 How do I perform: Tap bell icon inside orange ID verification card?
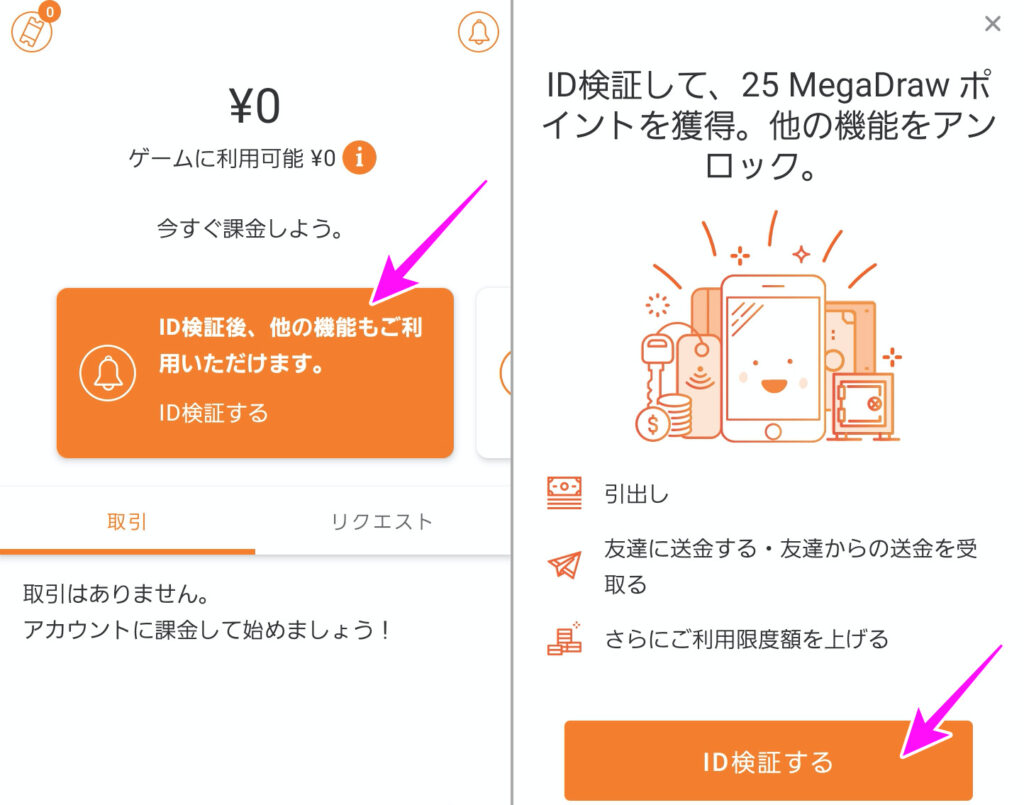click(108, 373)
